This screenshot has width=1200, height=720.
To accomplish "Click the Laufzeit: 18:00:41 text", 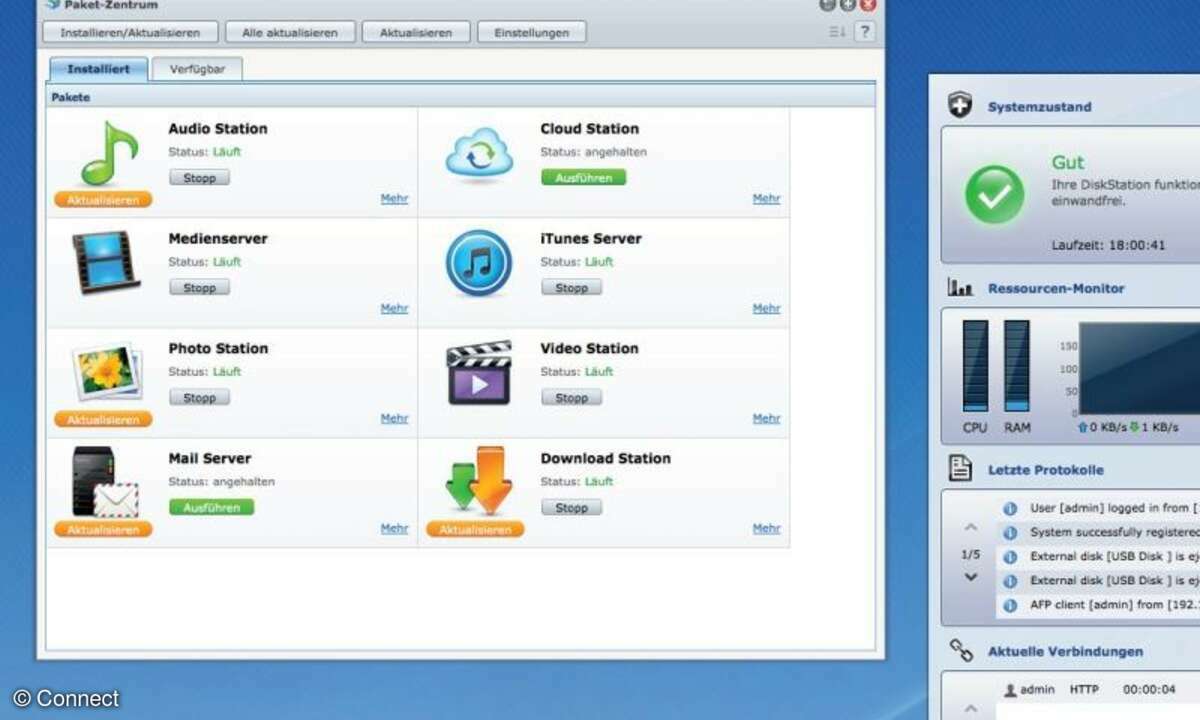I will 1108,245.
